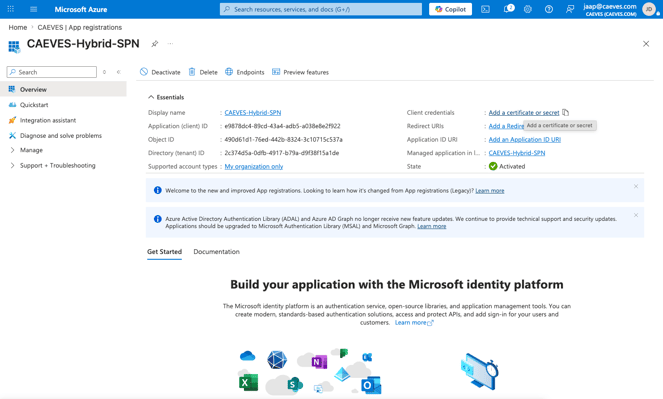Select Overview in the left menu

(63, 89)
